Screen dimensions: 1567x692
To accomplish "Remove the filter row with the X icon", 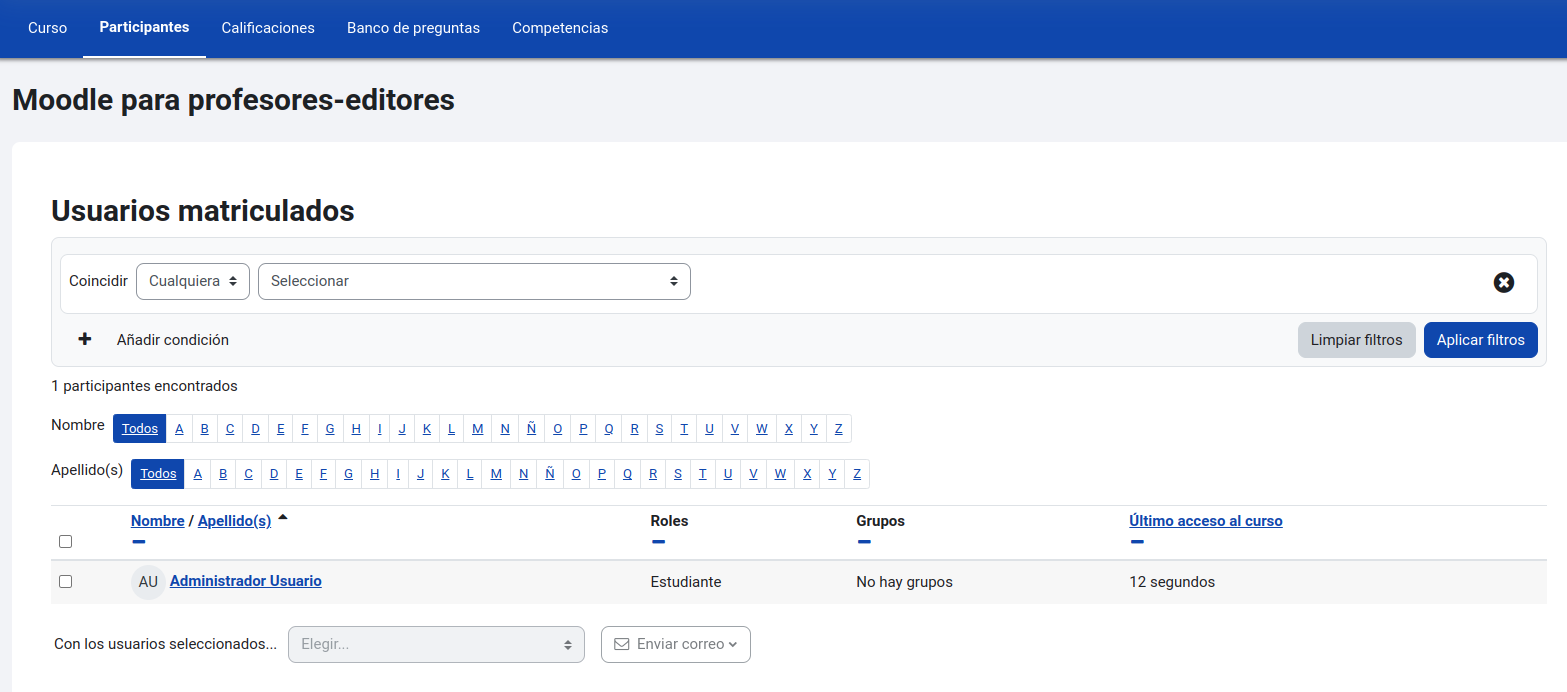I will (1503, 283).
